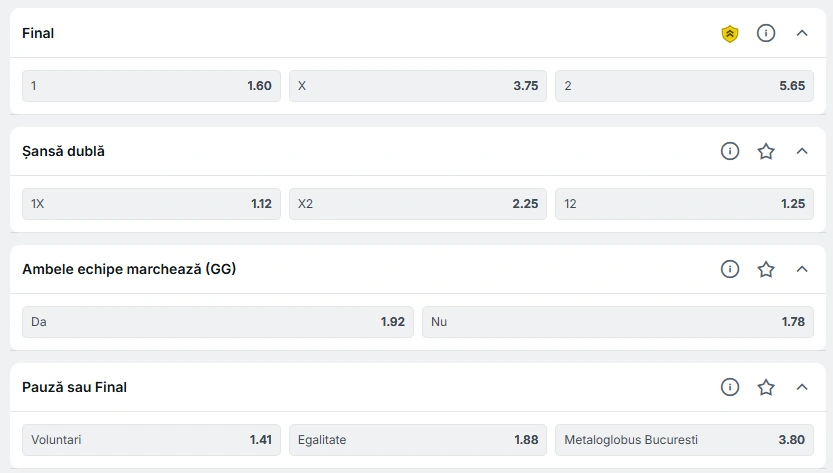Open info icon for Șansă dublă
The width and height of the screenshot is (833, 473).
click(730, 151)
